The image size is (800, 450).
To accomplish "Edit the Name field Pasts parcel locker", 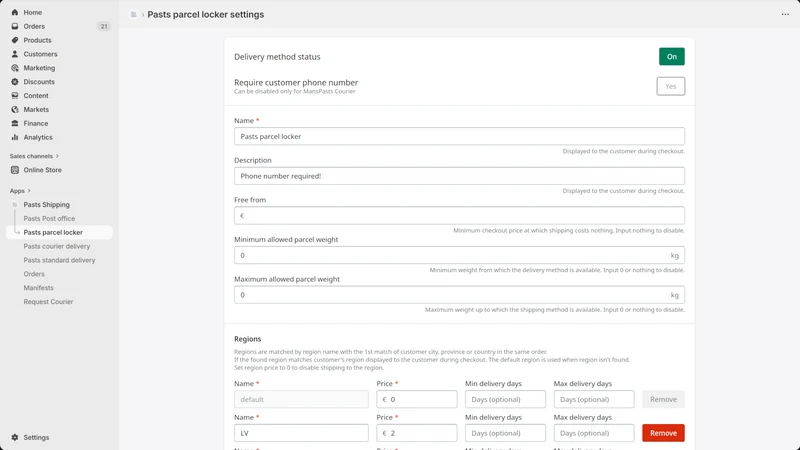I will coord(459,136).
